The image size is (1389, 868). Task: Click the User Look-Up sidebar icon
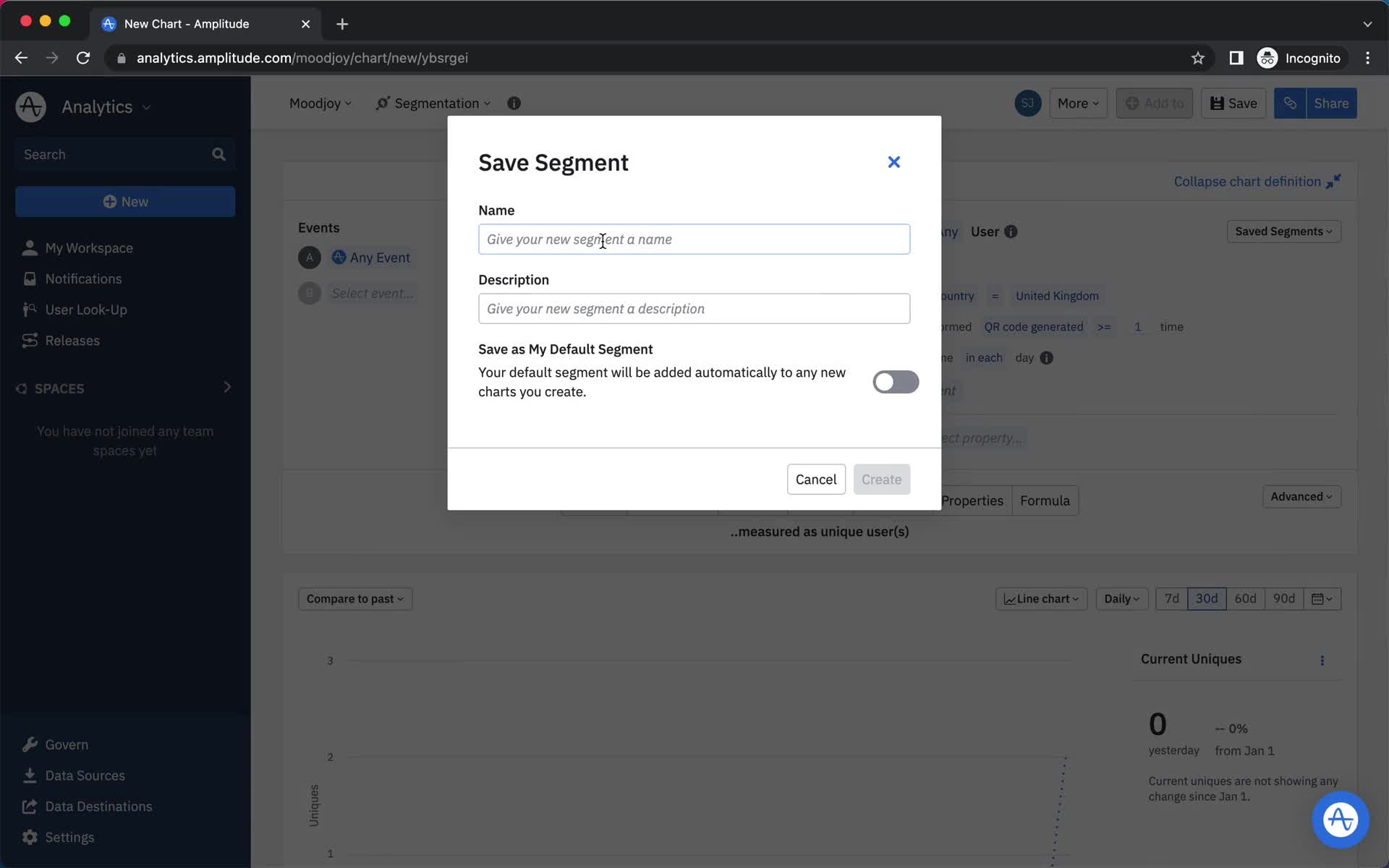28,309
